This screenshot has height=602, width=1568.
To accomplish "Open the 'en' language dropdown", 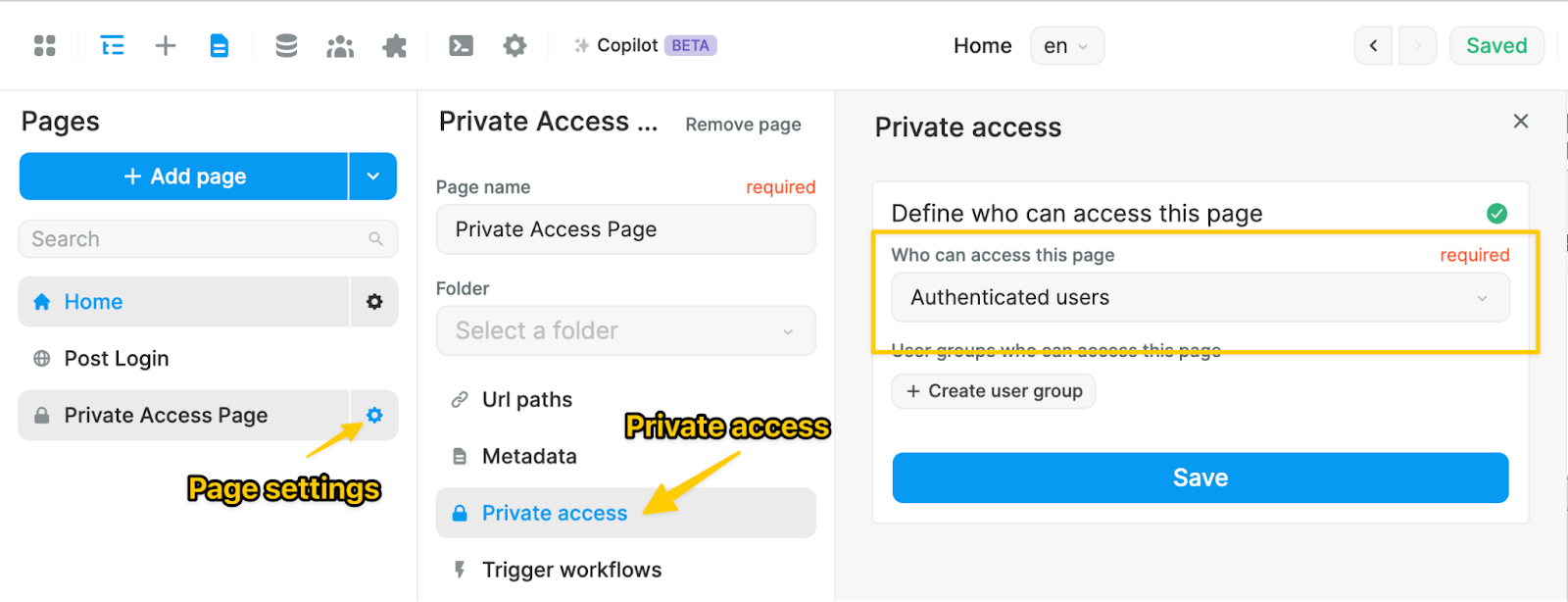I will (1064, 45).
